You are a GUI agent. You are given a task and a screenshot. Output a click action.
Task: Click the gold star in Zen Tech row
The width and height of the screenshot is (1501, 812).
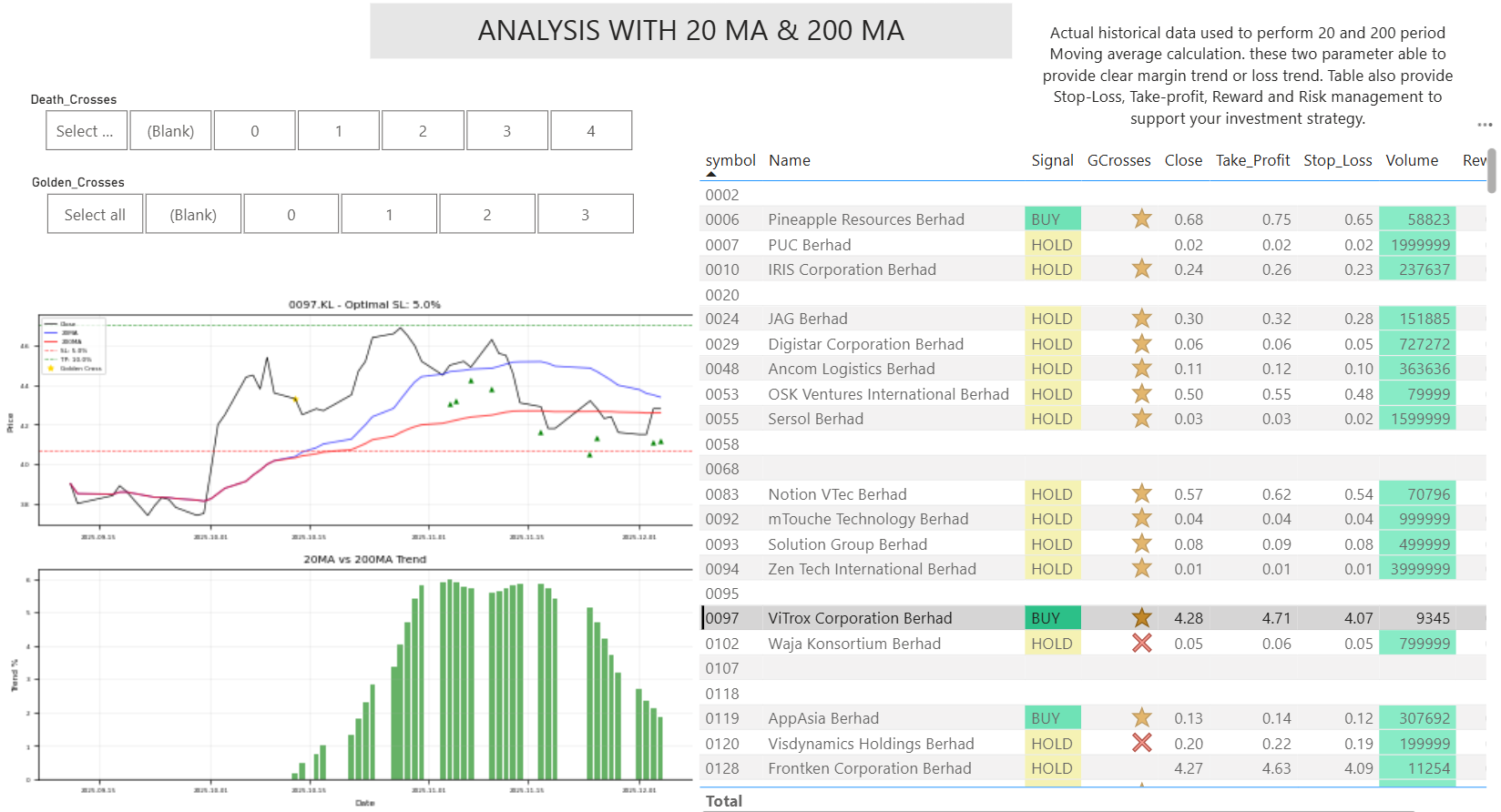pos(1141,569)
